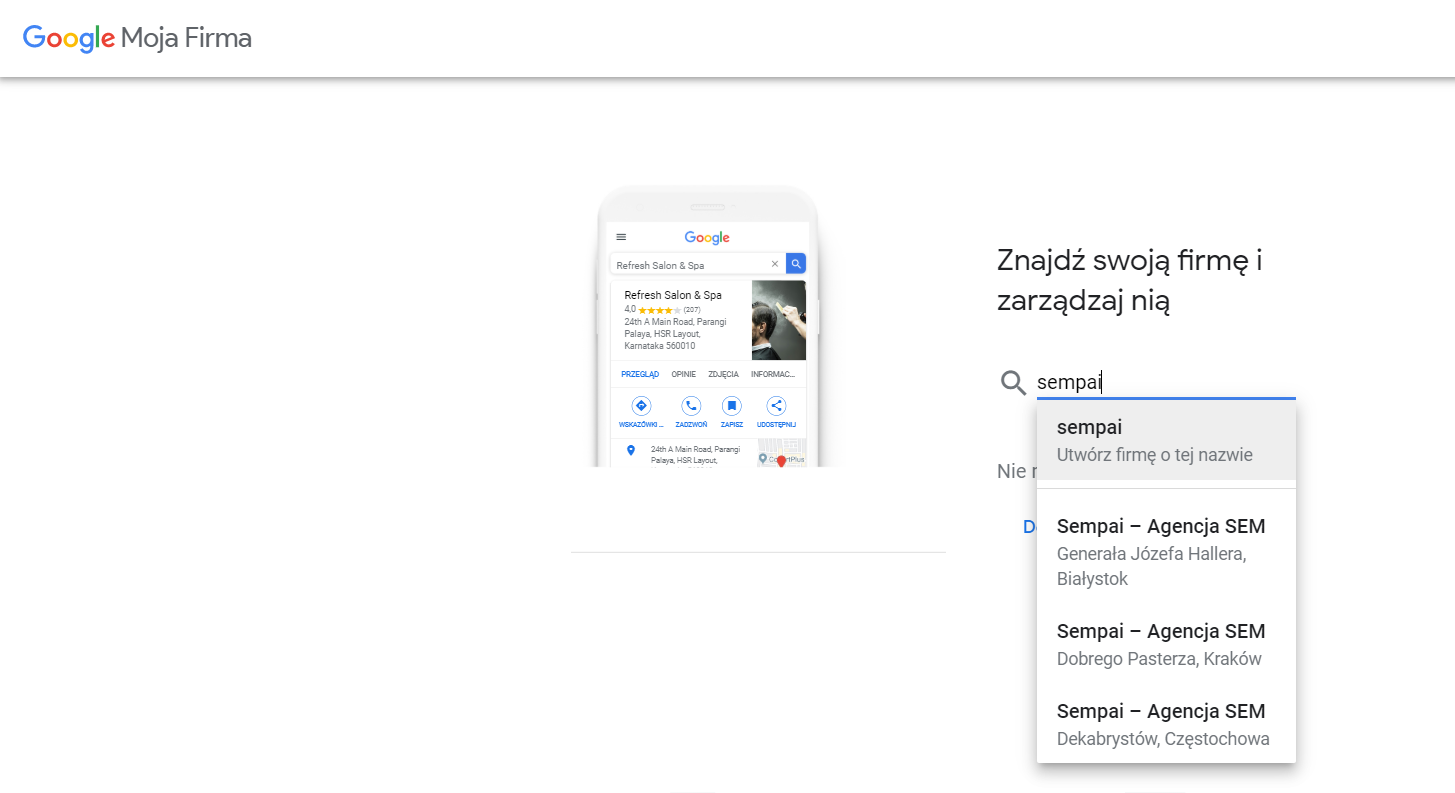Select 'sempai – Utwórz firmę o tej nazwie' suggestion
This screenshot has height=793, width=1455.
point(1166,440)
